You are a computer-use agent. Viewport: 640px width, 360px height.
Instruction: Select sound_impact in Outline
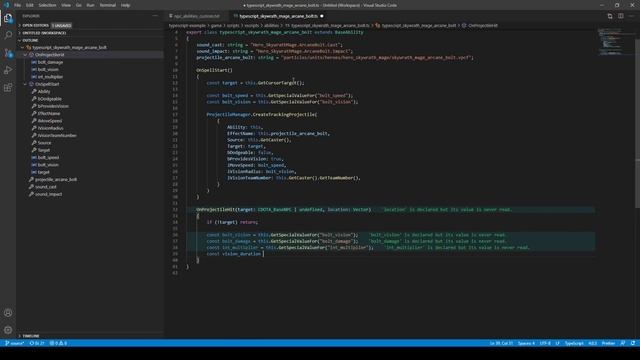tap(49, 194)
